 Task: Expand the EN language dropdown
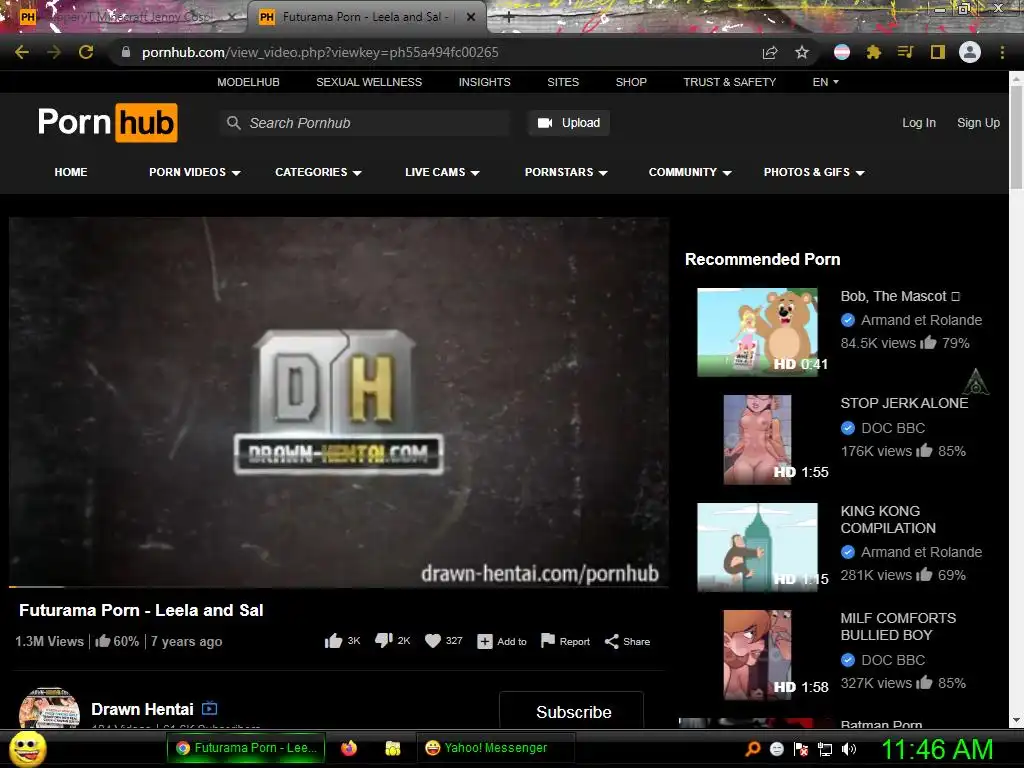pyautogui.click(x=825, y=82)
